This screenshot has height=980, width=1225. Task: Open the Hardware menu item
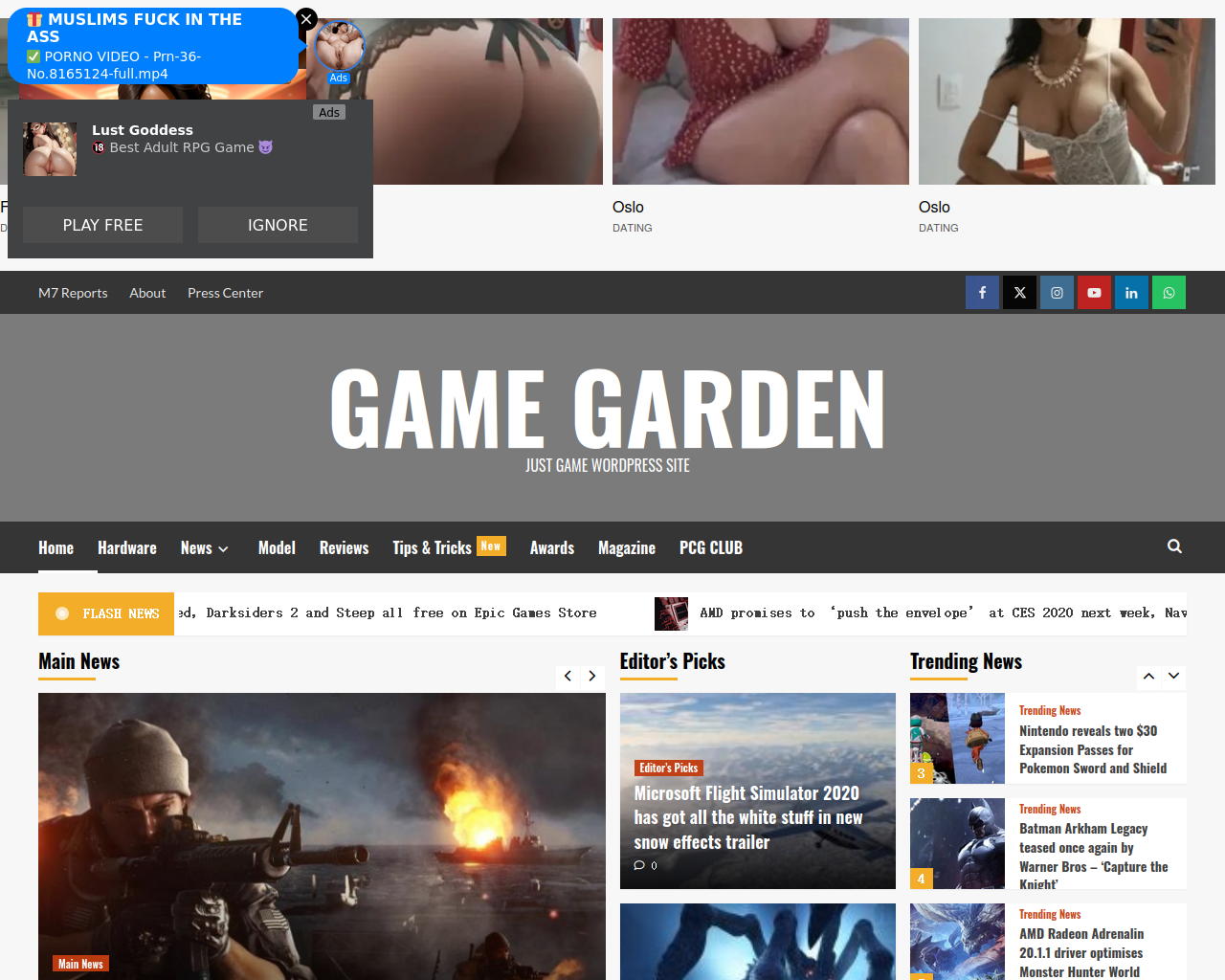[127, 547]
